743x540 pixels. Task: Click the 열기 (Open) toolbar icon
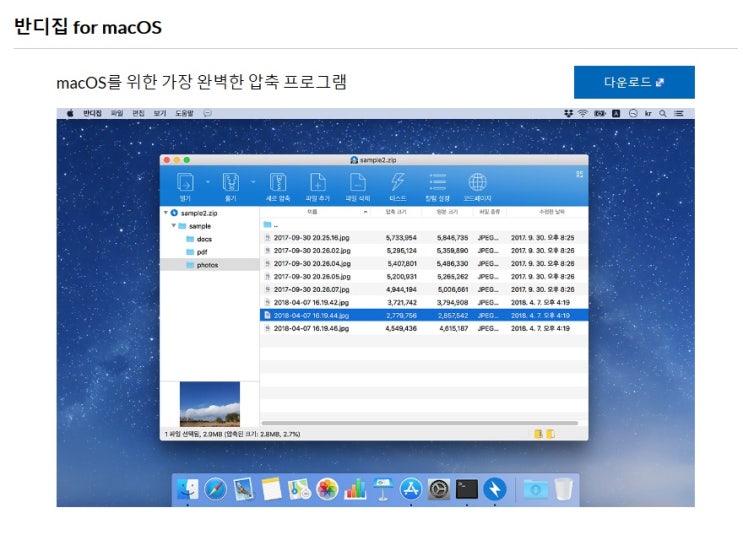point(185,182)
